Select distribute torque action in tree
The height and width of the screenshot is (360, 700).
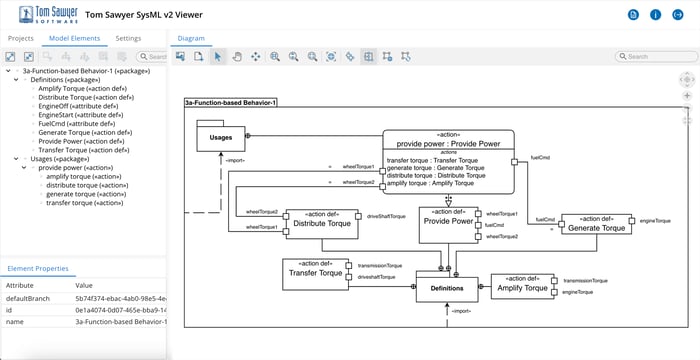click(87, 185)
